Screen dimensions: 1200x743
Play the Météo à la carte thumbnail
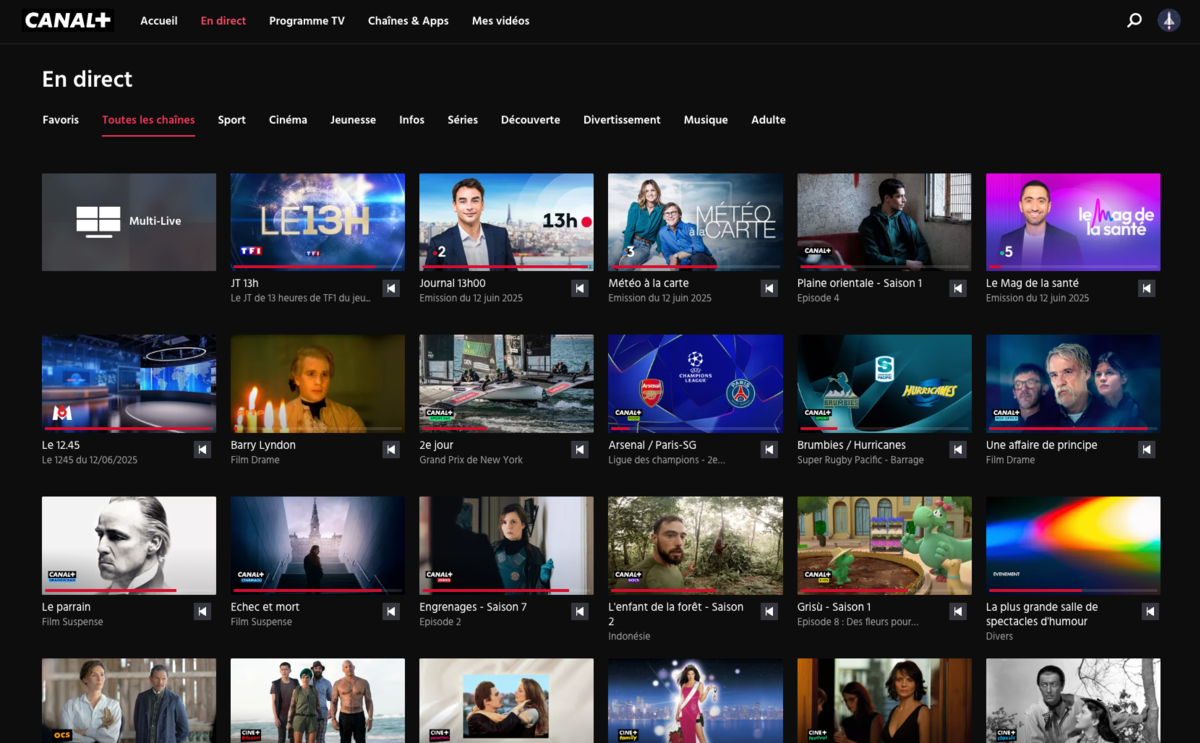pos(695,222)
